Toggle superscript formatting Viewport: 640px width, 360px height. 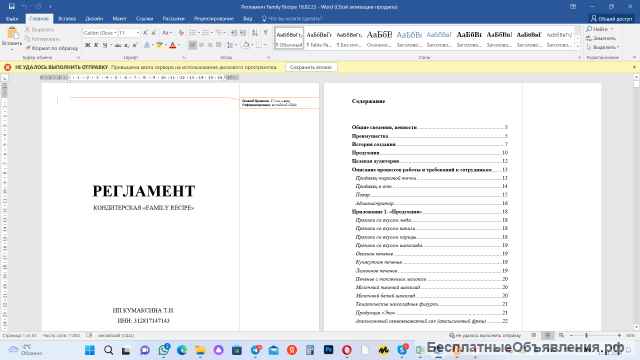click(134, 45)
